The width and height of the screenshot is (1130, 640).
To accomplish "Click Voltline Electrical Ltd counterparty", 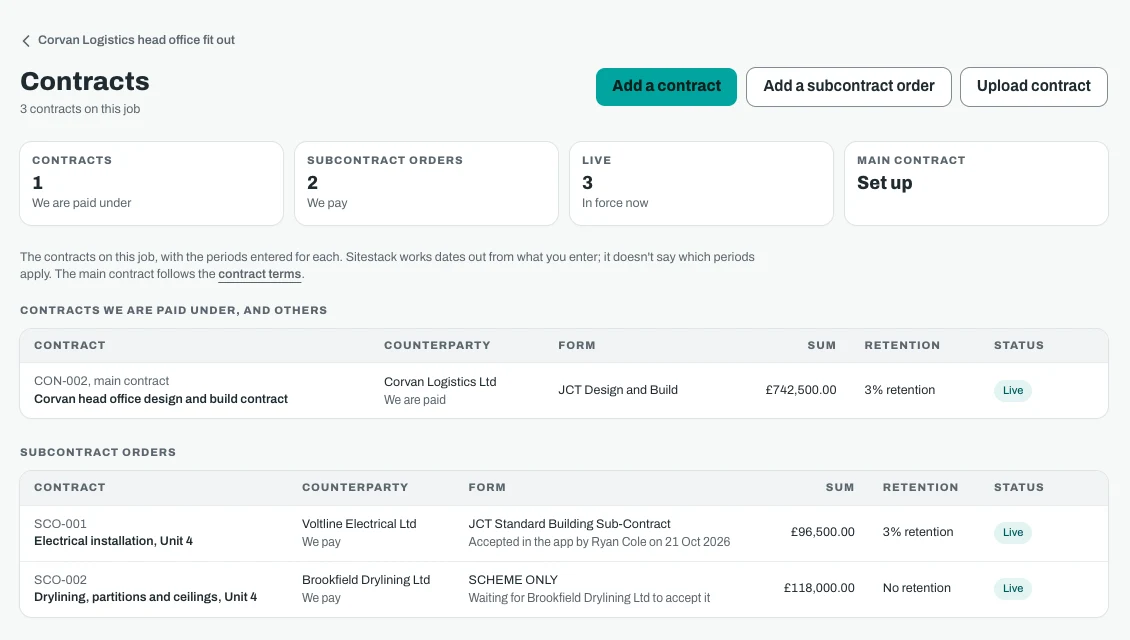I will pyautogui.click(x=359, y=524).
